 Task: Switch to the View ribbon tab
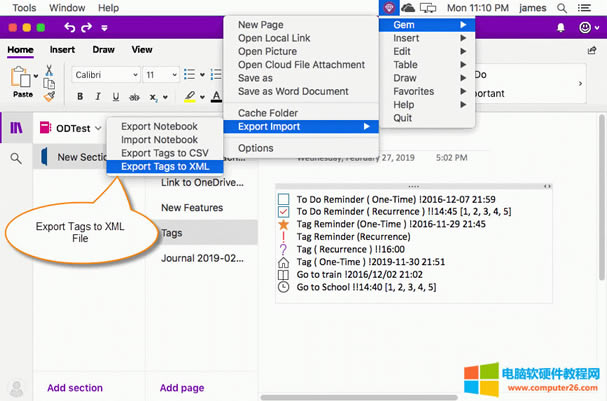142,50
